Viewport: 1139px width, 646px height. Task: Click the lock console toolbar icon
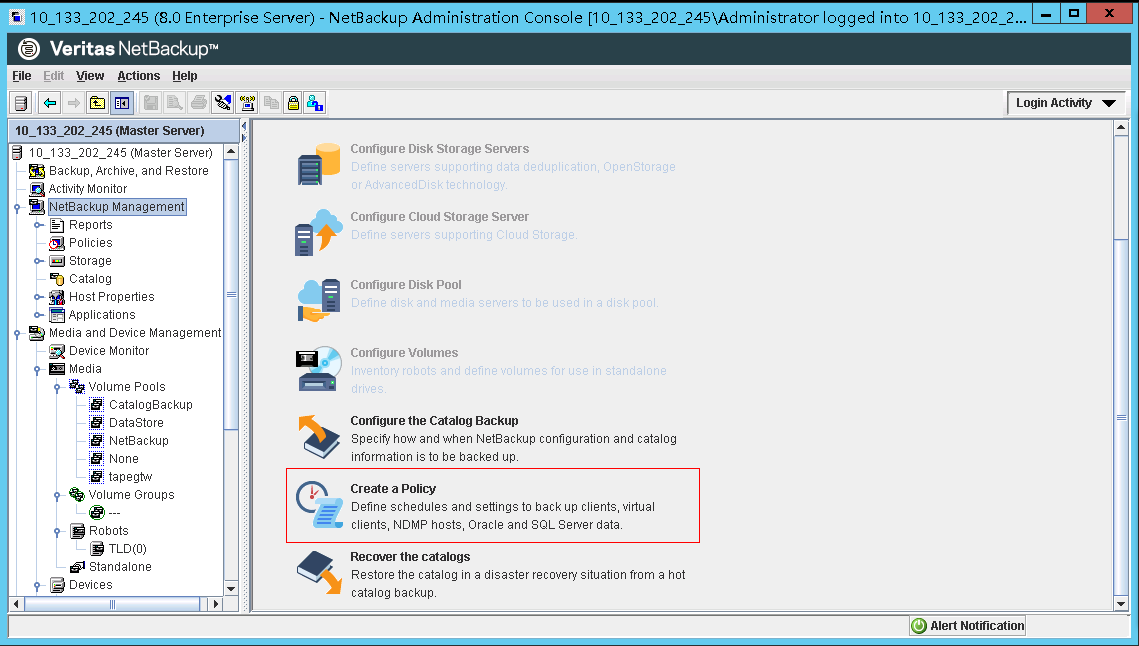292,102
